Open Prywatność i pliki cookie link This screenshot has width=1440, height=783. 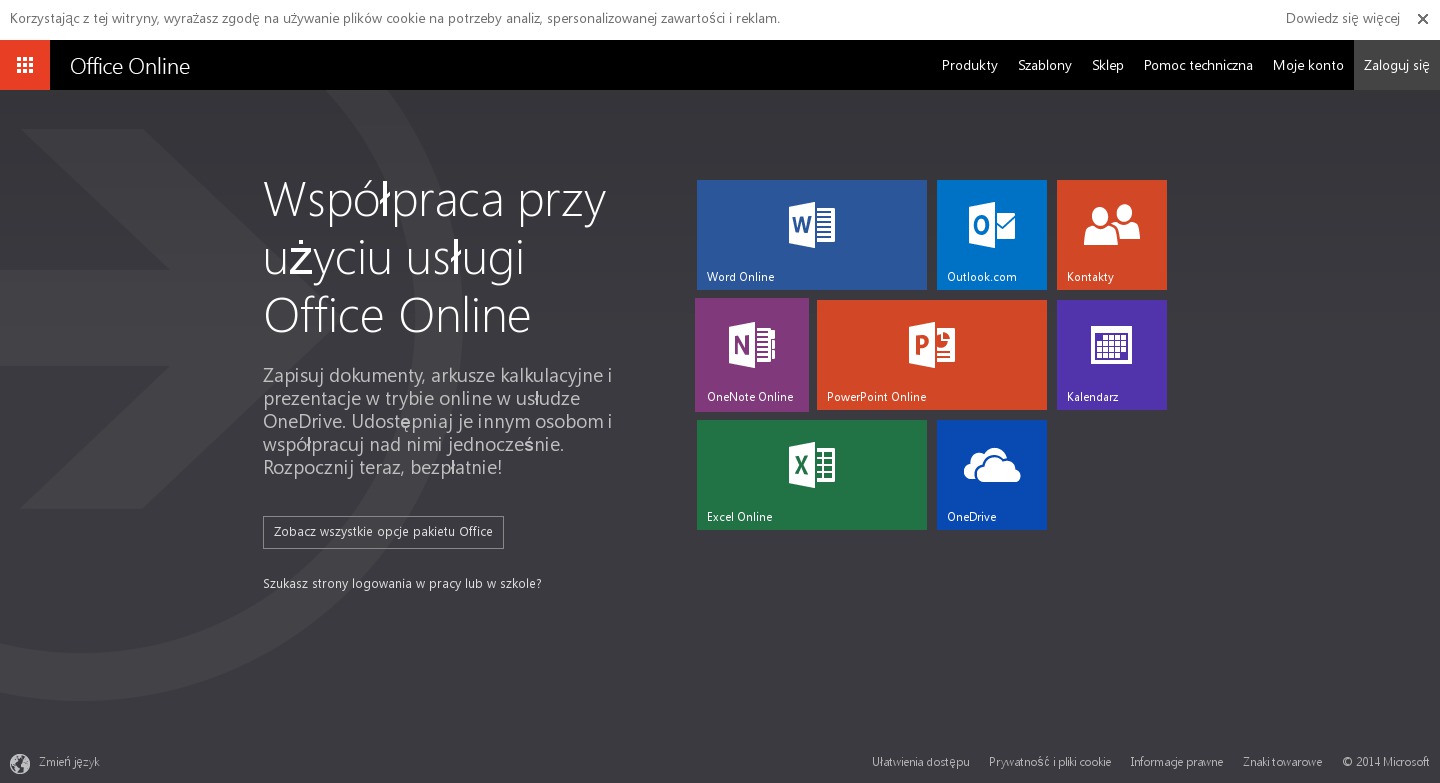[1049, 762]
